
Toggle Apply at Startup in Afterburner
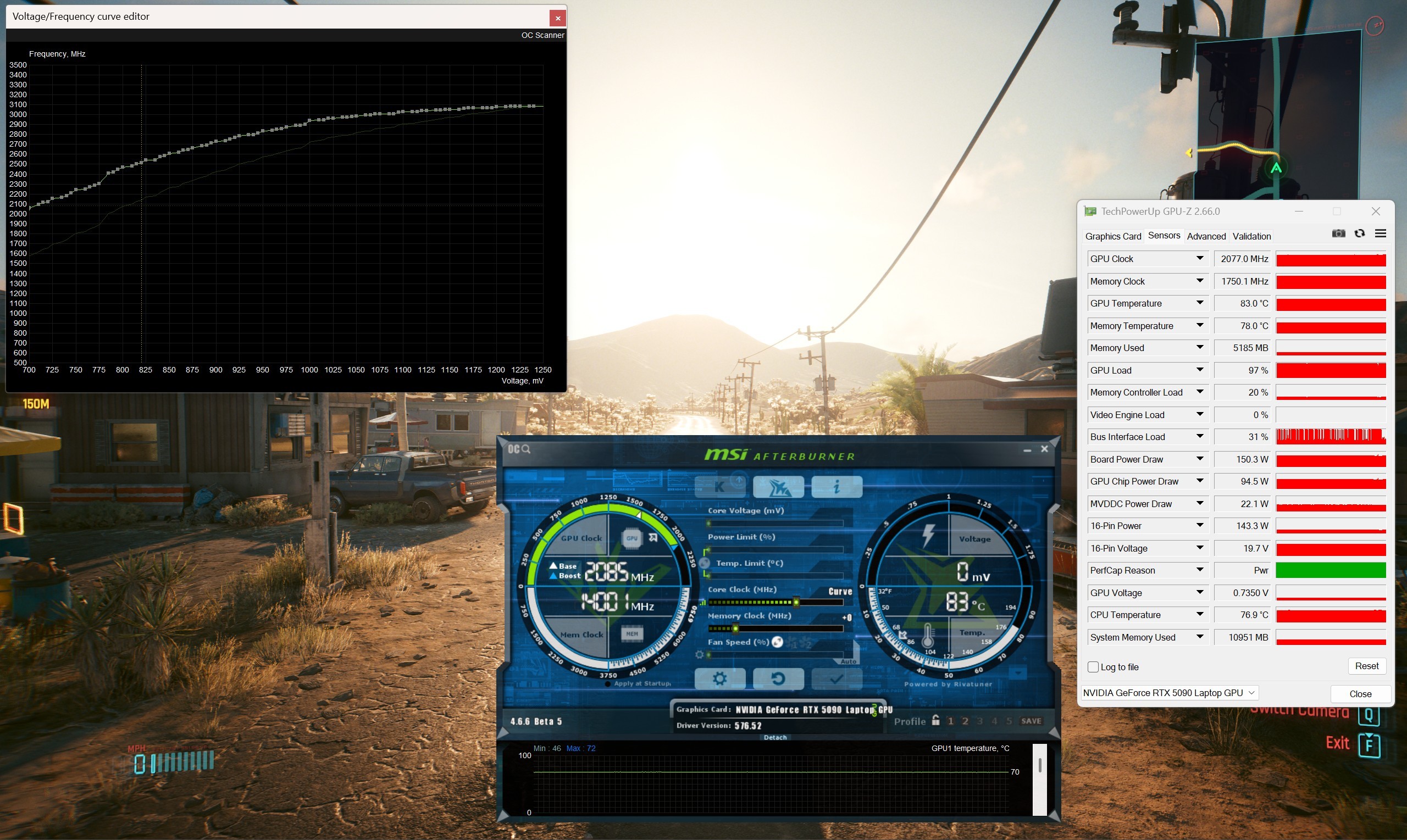(608, 684)
